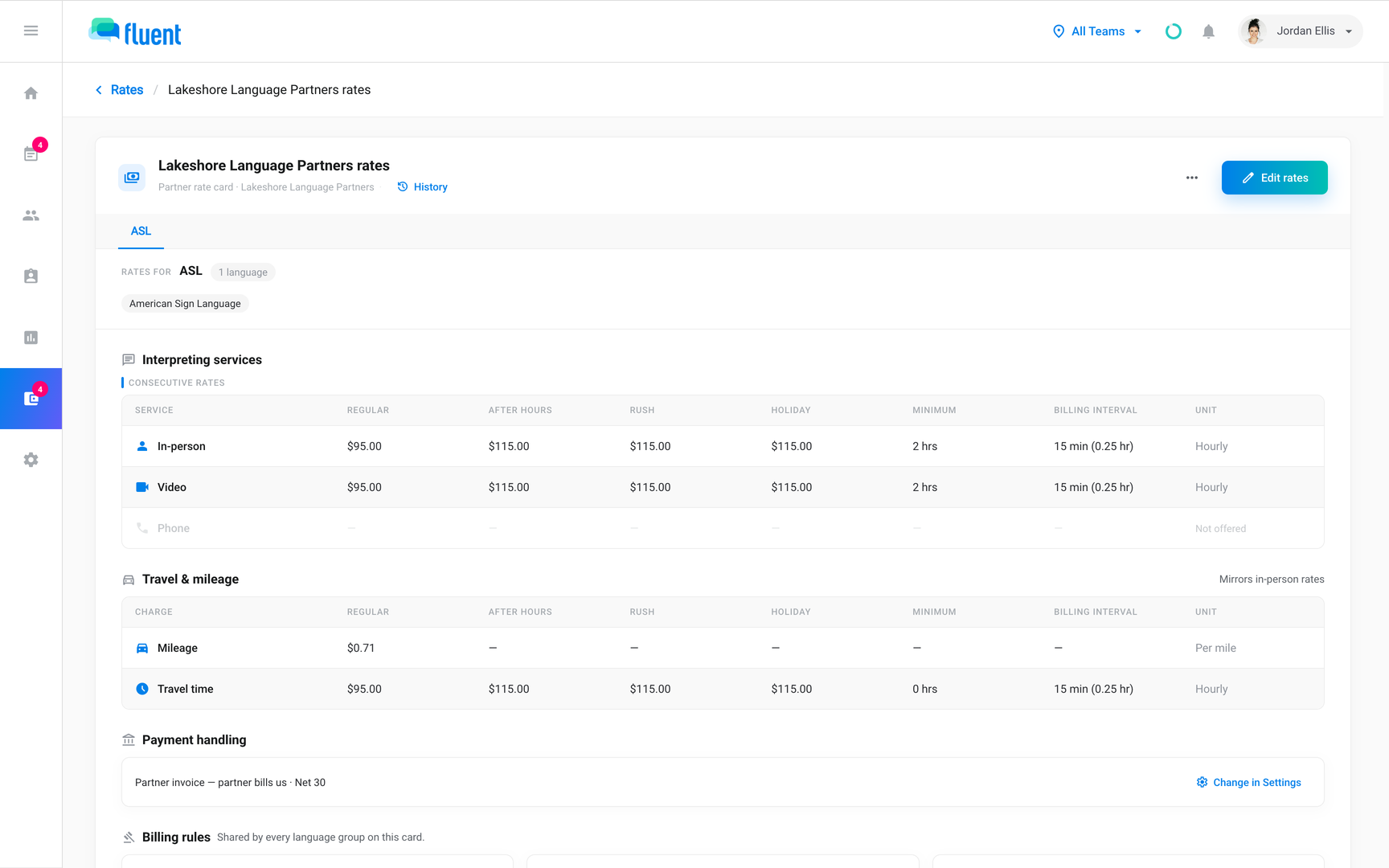This screenshot has height=868, width=1389.
Task: Click the Interpreting services heading
Action: (x=202, y=360)
